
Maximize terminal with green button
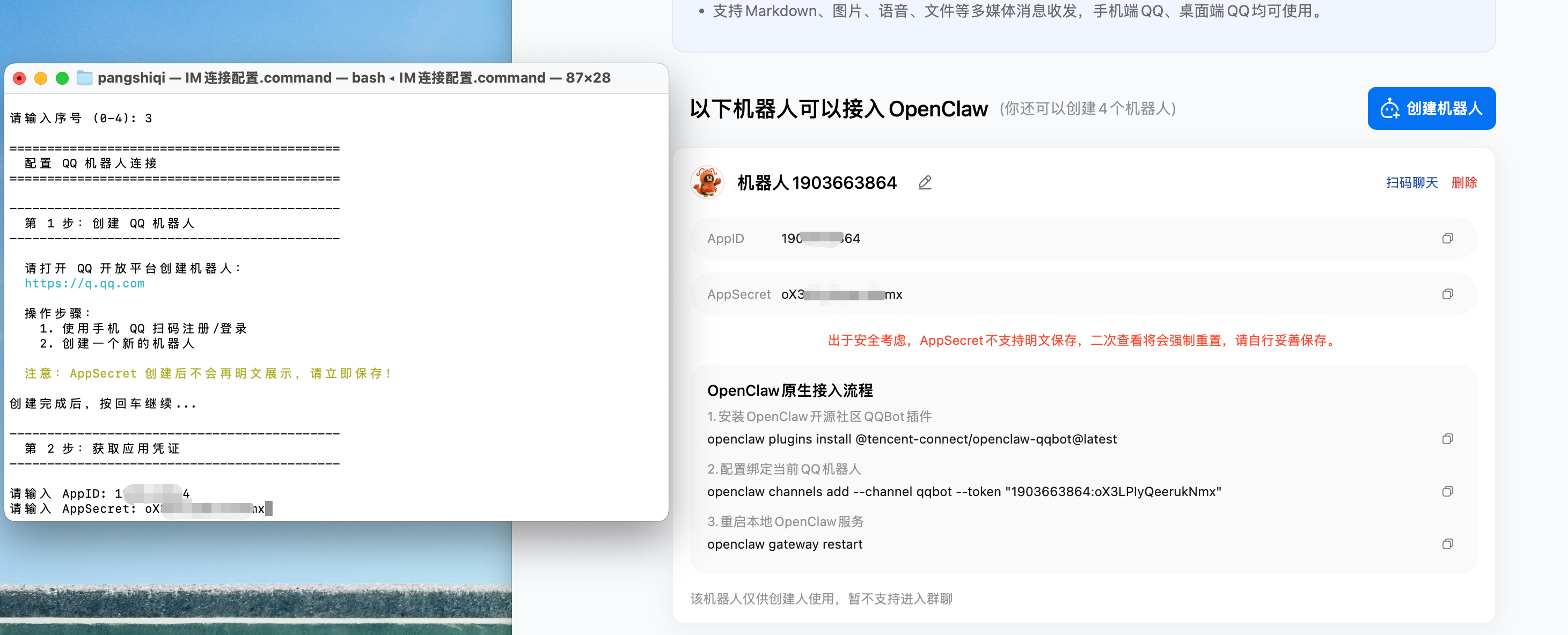point(62,78)
